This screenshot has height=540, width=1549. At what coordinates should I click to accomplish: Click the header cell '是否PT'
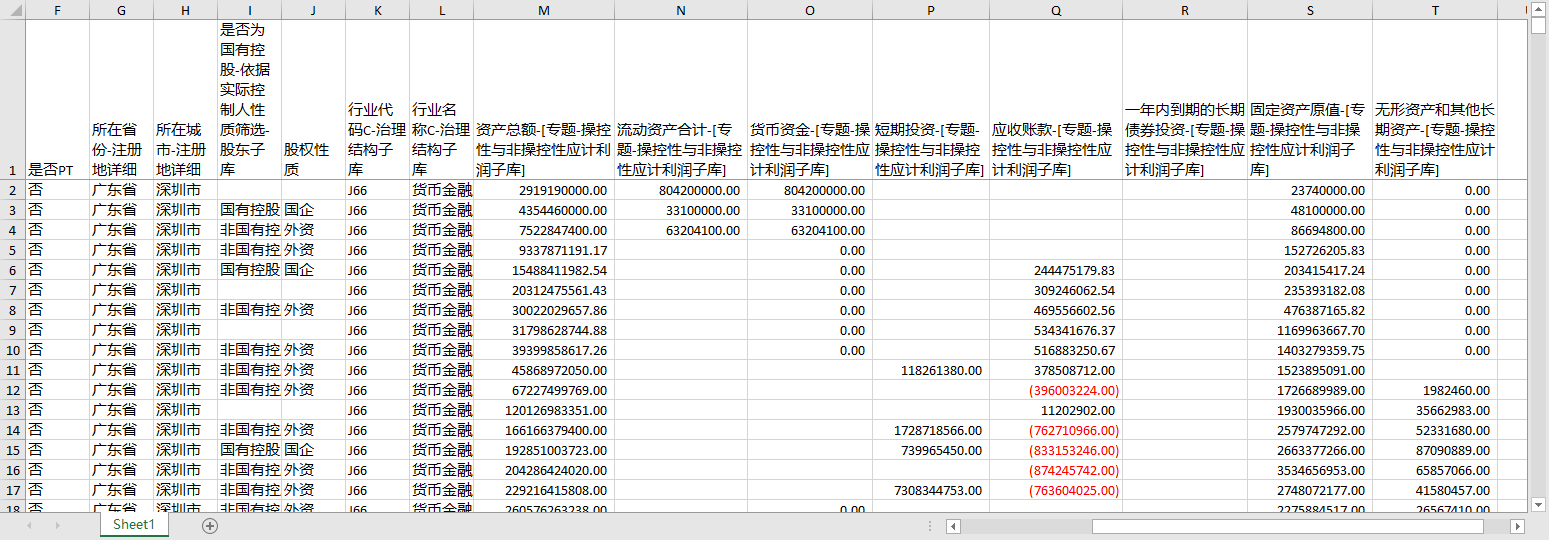[x=57, y=100]
